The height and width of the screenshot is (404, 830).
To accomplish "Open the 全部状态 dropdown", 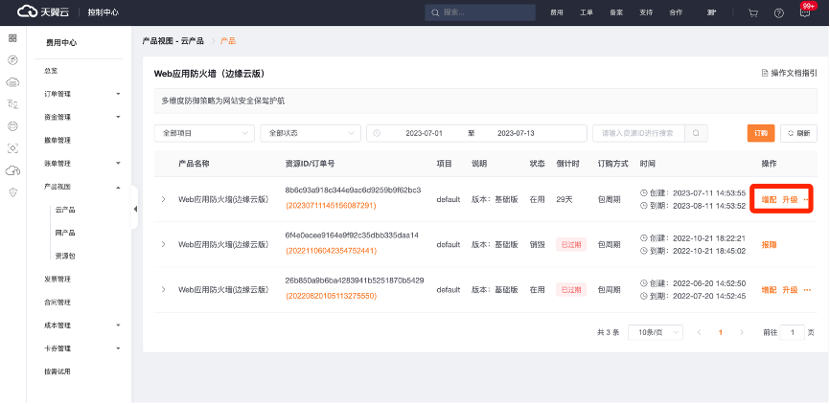I will [311, 133].
